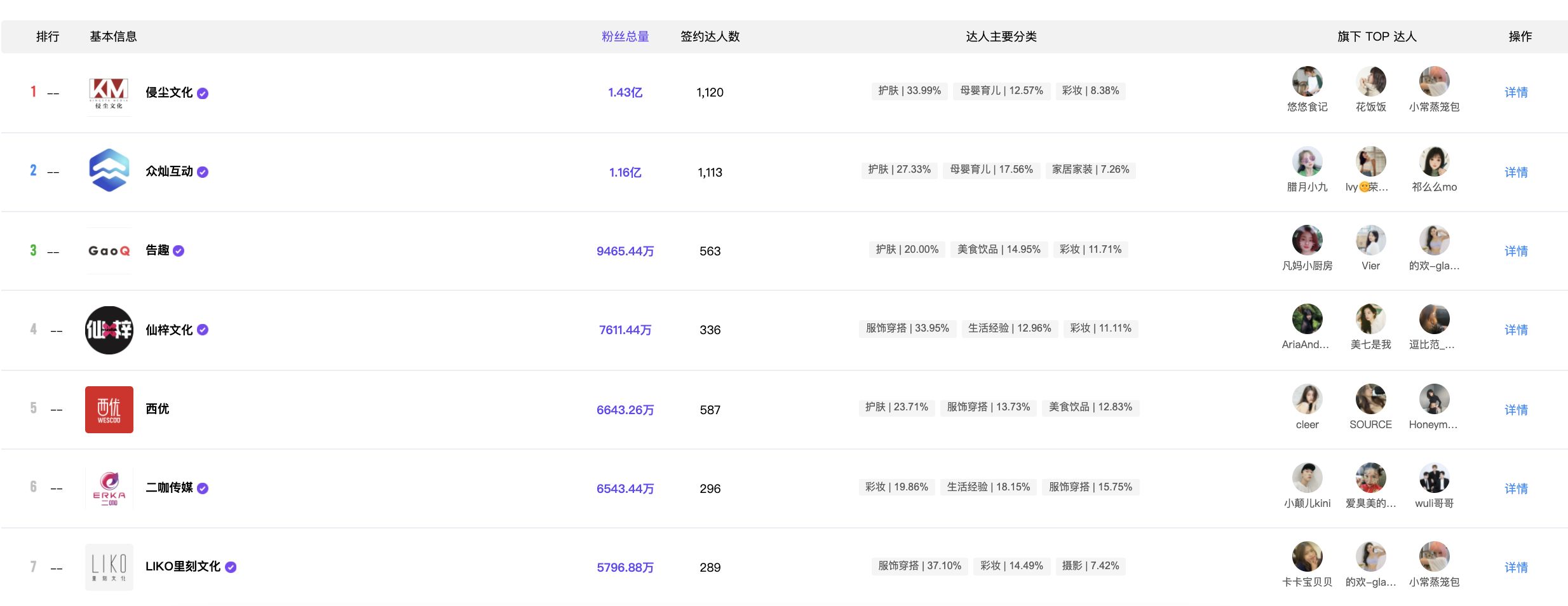Click verified badge next to 众灿互动

tap(203, 172)
